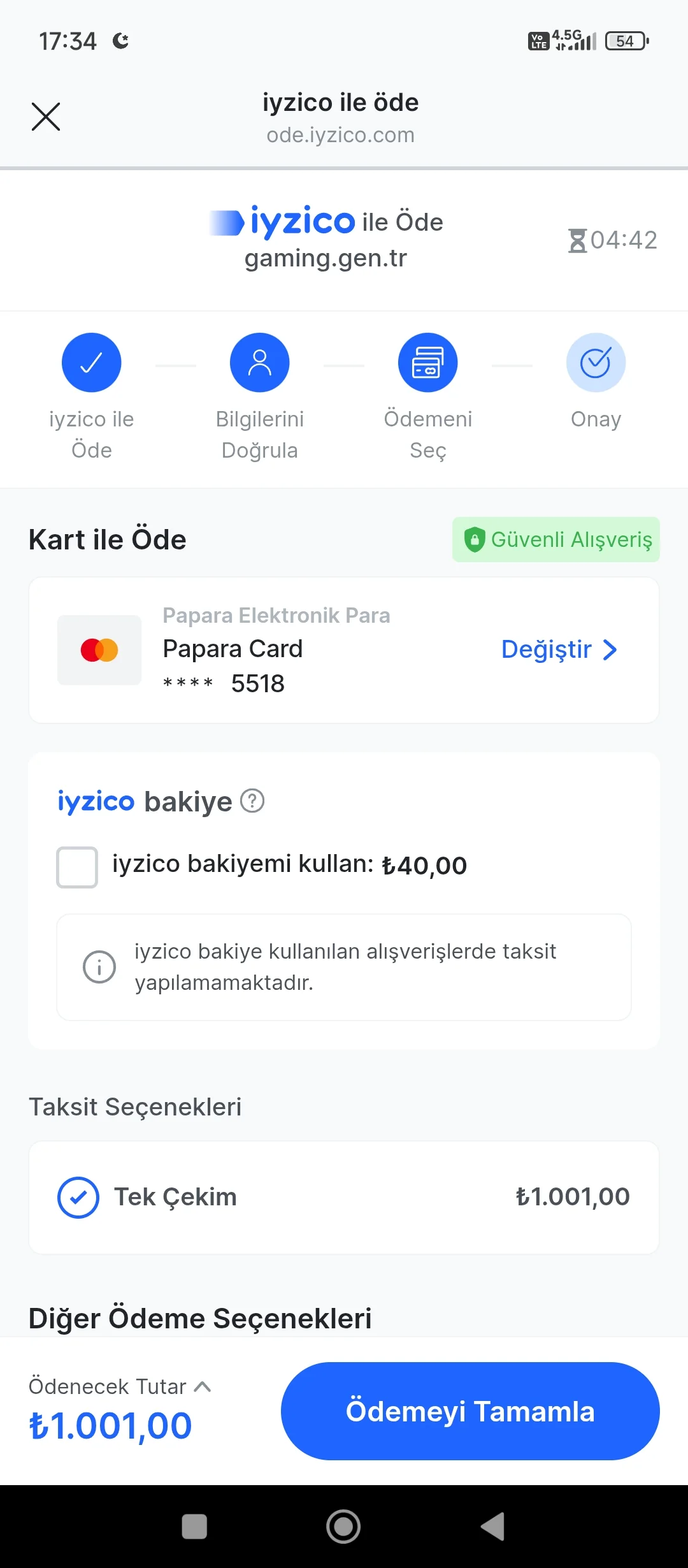
Task: Tap the Ödemeni Seç card step icon
Action: point(428,363)
